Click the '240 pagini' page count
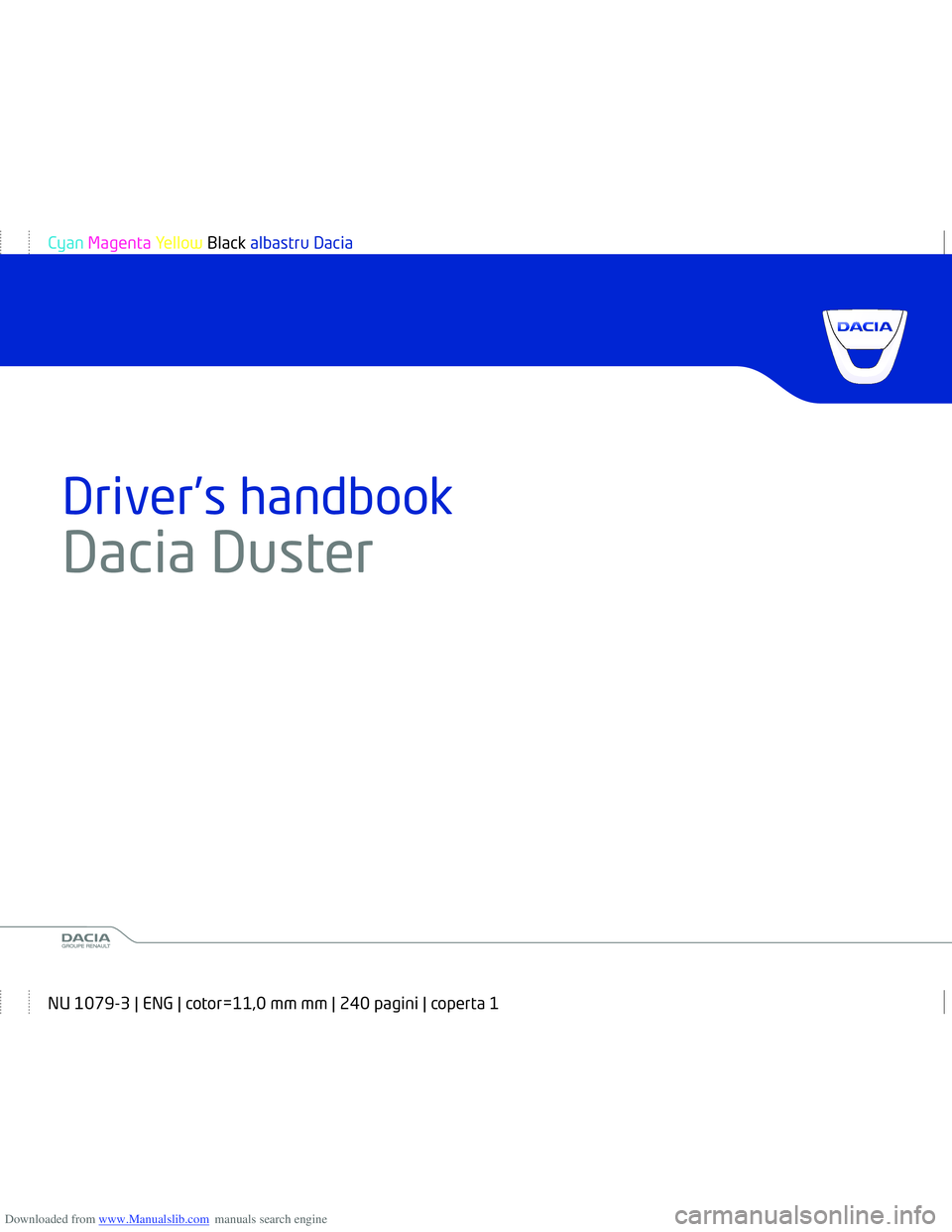This screenshot has height=1232, width=952. tap(379, 1003)
